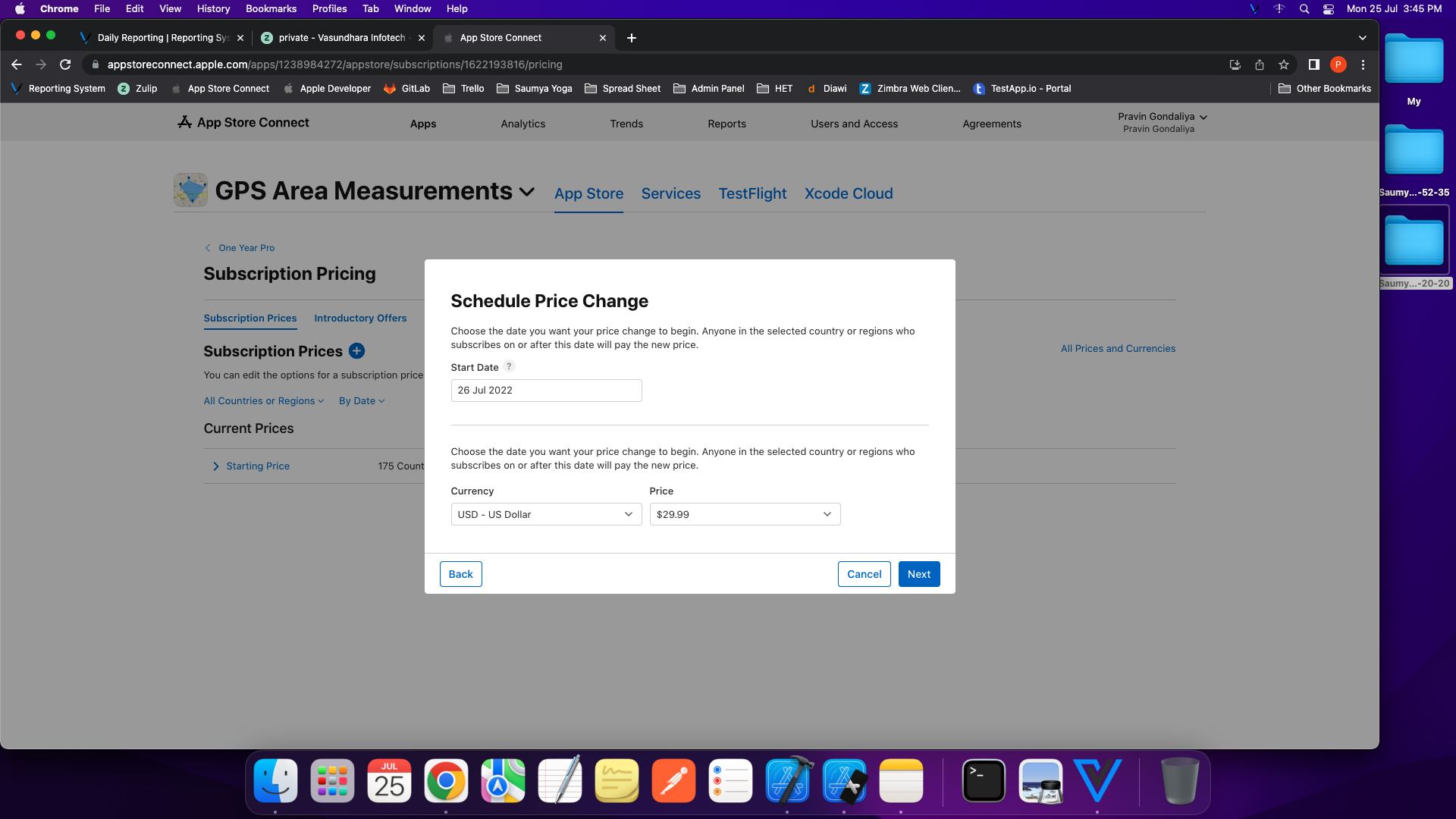Screen dimensions: 1456x819
Task: Open All Countries or Regions filter
Action: pyautogui.click(x=263, y=401)
